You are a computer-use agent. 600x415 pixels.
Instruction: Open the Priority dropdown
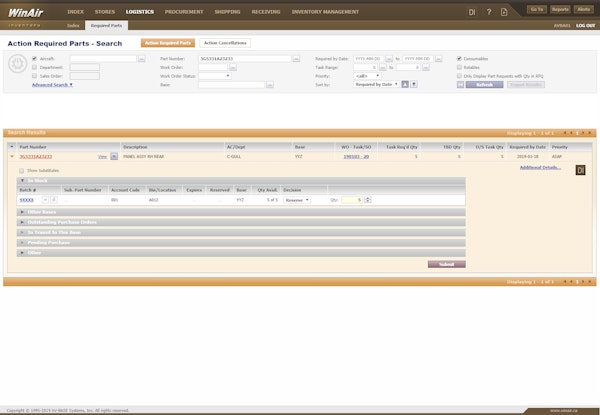[x=361, y=75]
